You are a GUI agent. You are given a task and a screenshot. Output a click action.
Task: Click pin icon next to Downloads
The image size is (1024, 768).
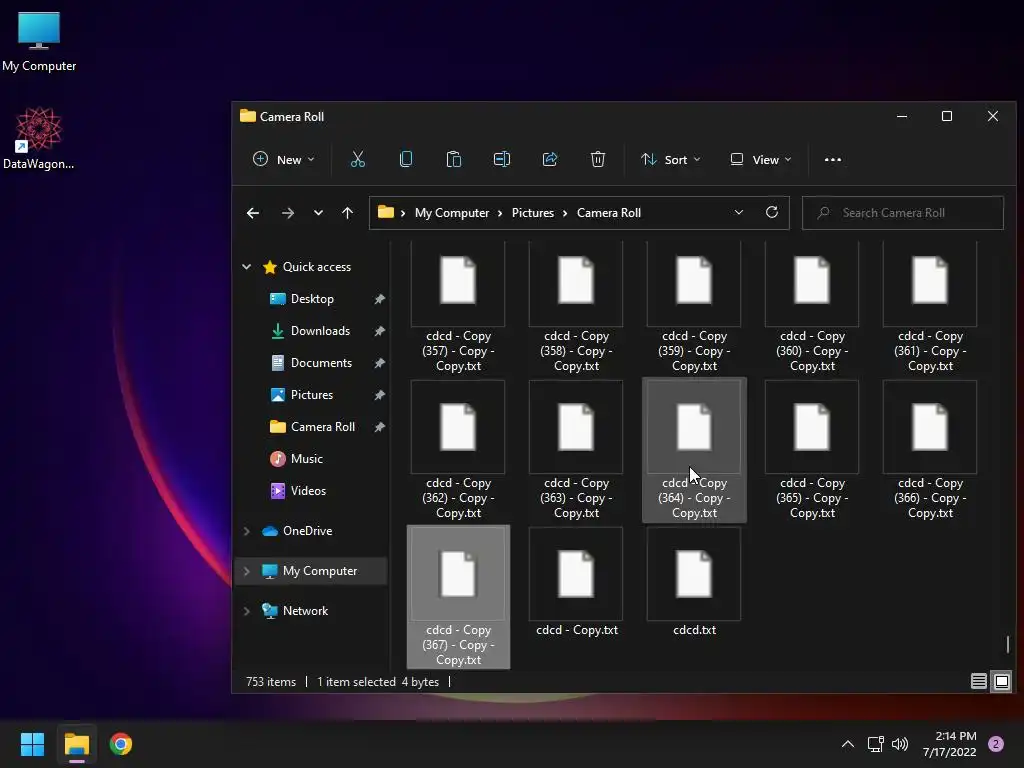point(379,331)
